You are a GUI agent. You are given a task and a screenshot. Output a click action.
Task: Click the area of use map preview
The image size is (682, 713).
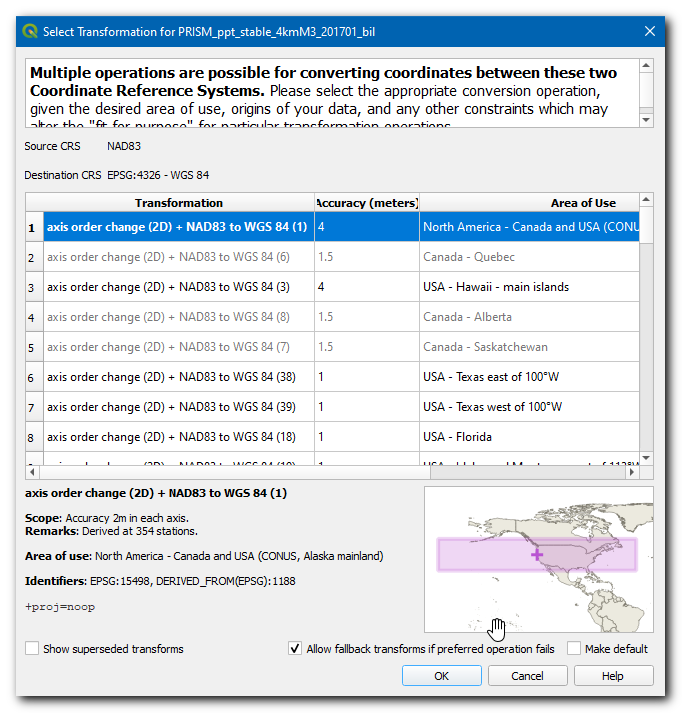(538, 559)
